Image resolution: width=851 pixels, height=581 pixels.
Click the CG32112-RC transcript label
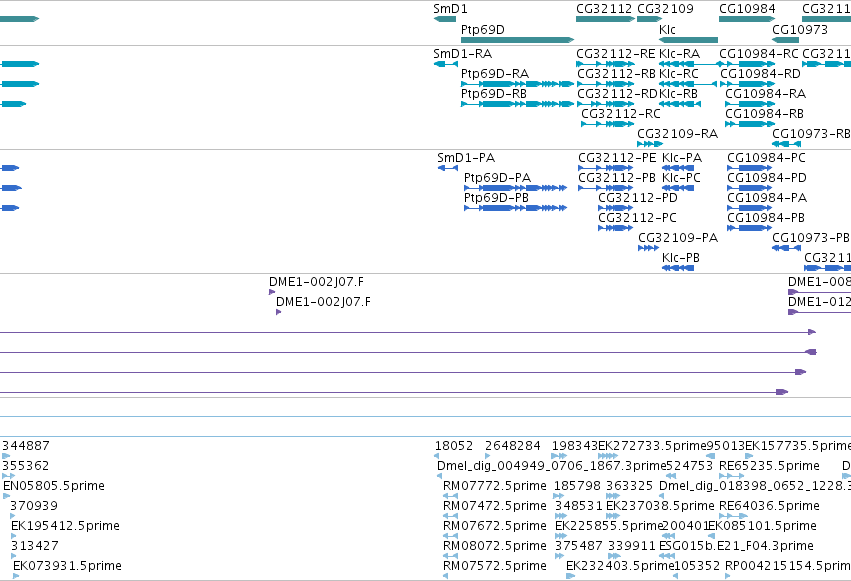tap(621, 114)
